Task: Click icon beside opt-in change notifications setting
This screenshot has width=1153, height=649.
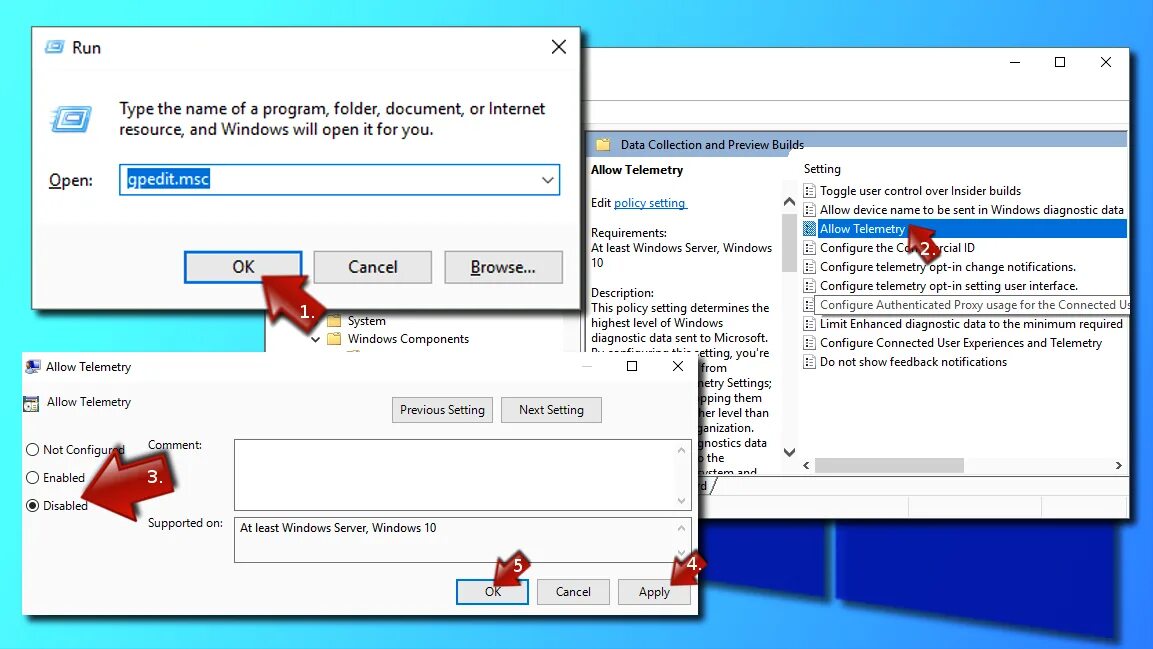Action: (810, 268)
